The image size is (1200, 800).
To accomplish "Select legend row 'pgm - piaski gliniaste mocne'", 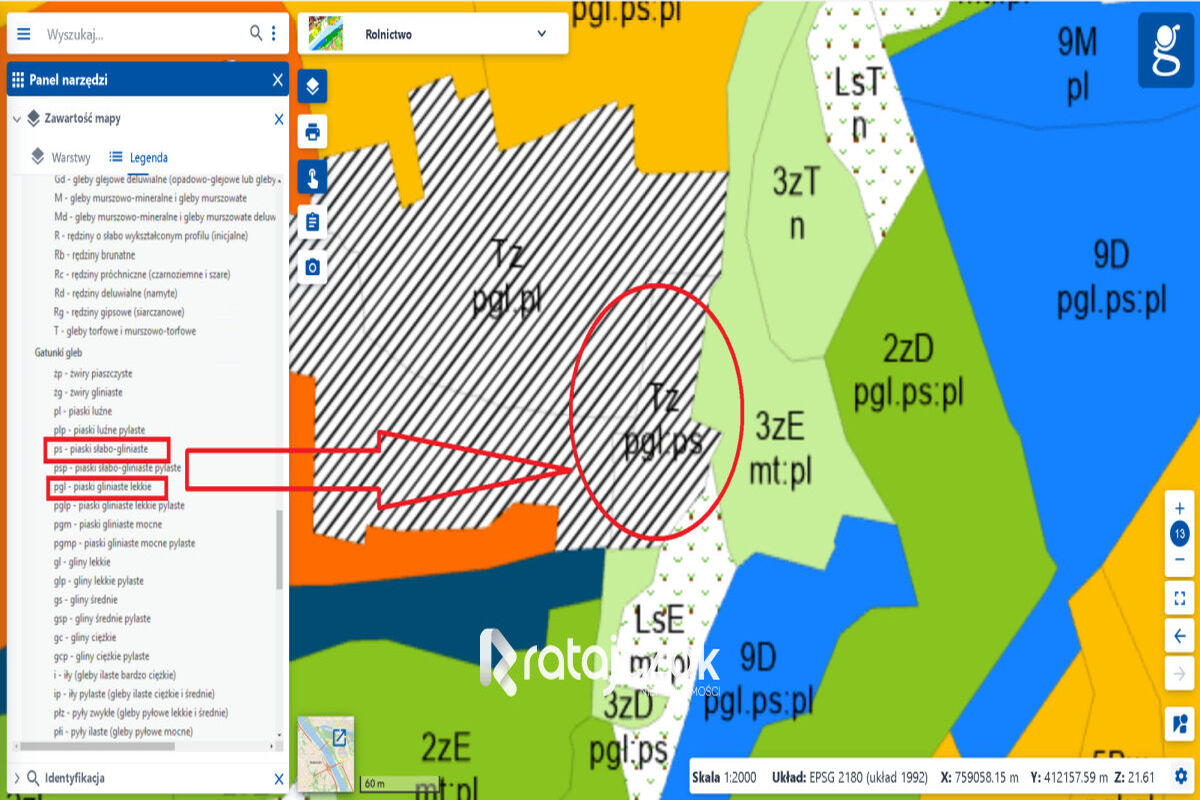I will [110, 524].
